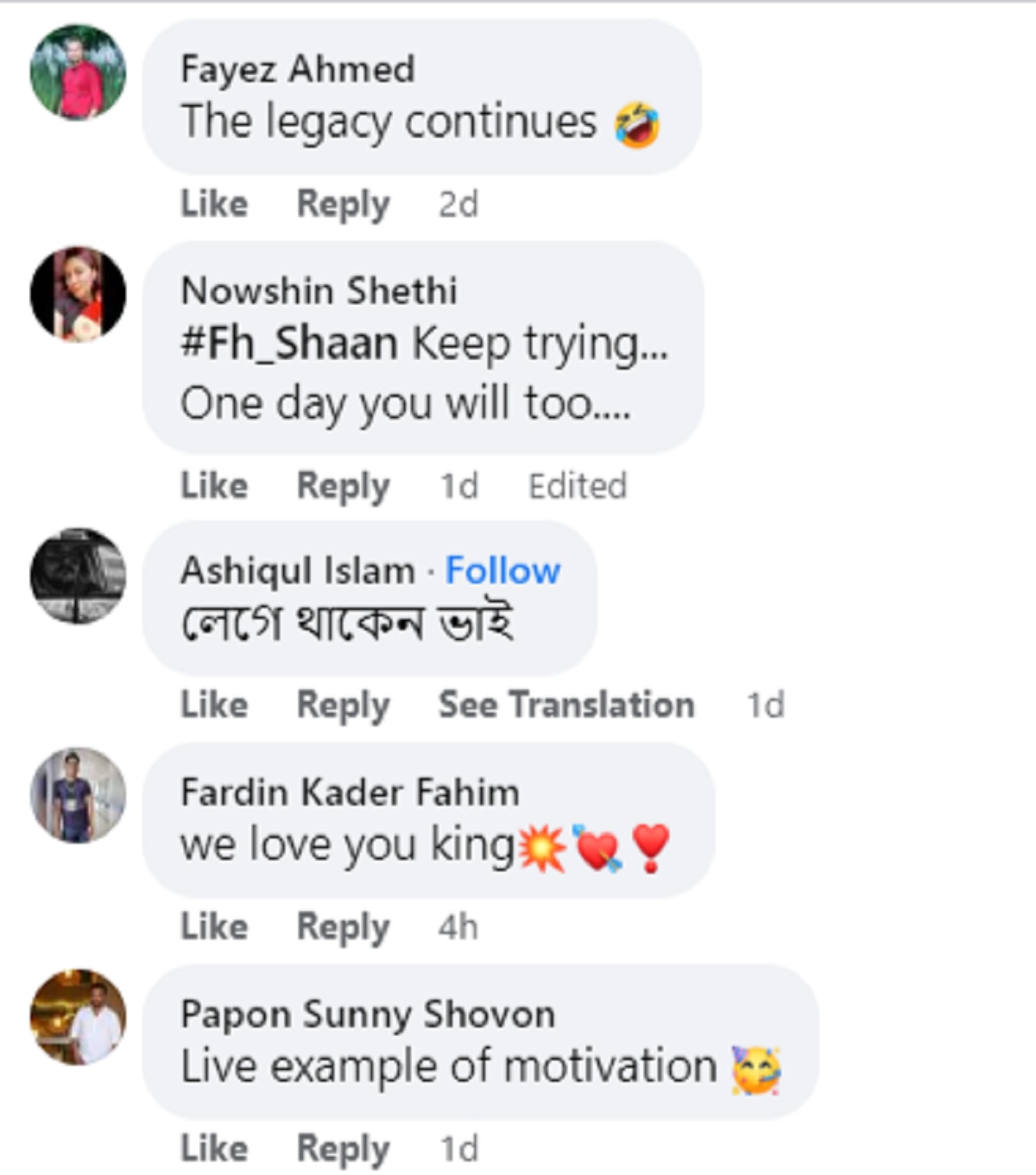The height and width of the screenshot is (1175, 1036).
Task: Reply to Fayez Ahmed's comment
Action: tap(343, 205)
